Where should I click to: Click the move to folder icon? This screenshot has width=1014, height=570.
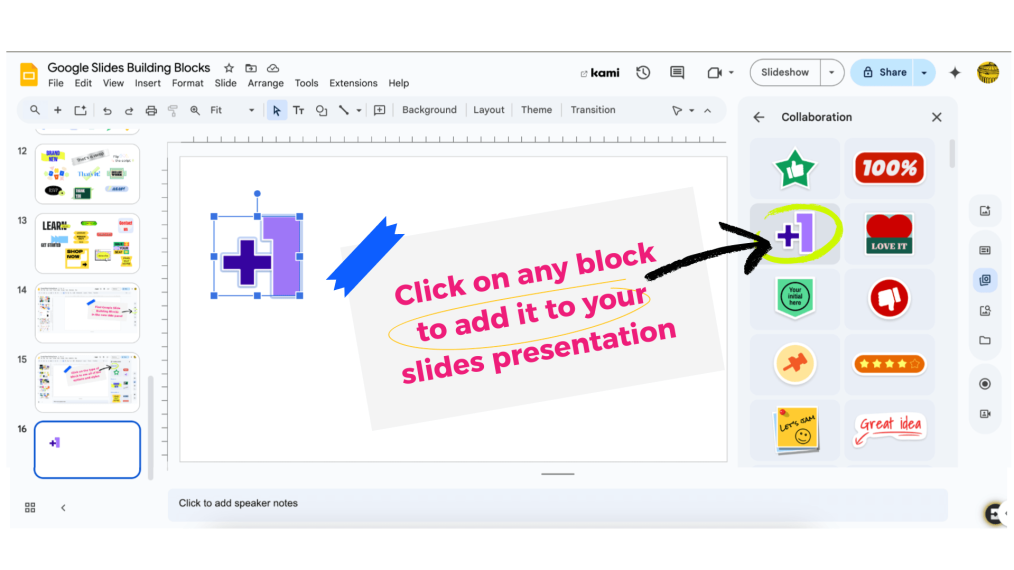(x=251, y=68)
